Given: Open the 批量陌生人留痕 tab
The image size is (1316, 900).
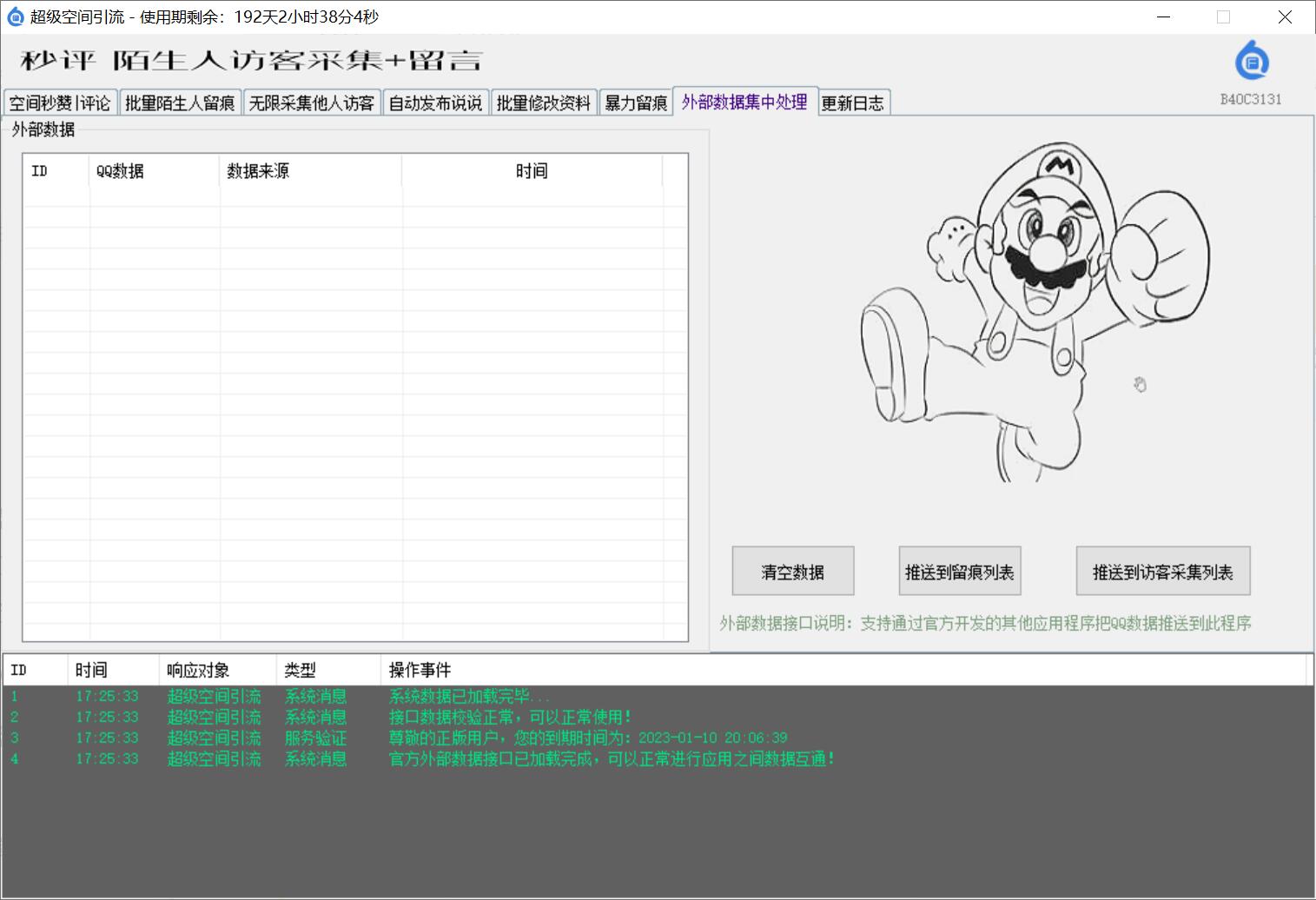Looking at the screenshot, I should (x=180, y=103).
